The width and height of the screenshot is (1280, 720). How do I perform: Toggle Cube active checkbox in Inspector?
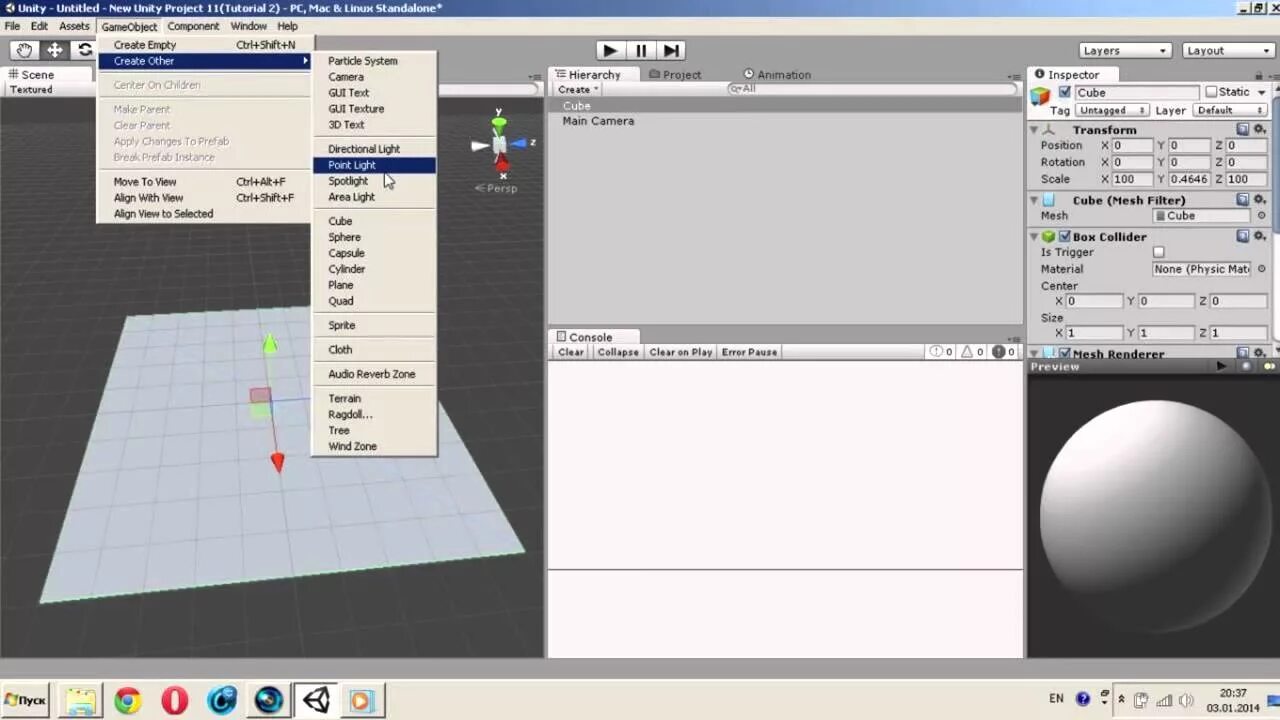pos(1065,92)
